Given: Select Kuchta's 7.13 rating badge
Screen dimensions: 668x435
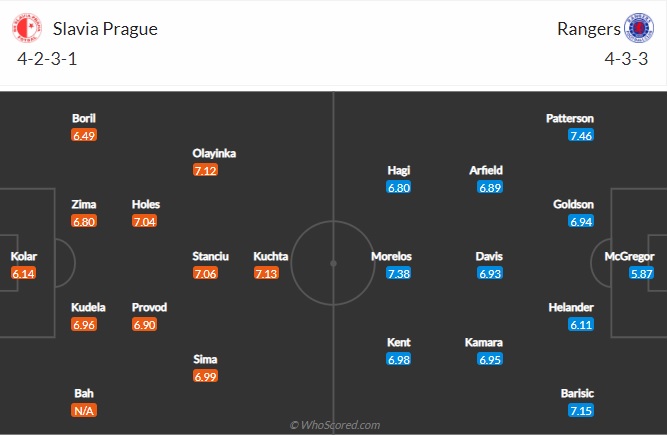Looking at the screenshot, I should tap(266, 273).
